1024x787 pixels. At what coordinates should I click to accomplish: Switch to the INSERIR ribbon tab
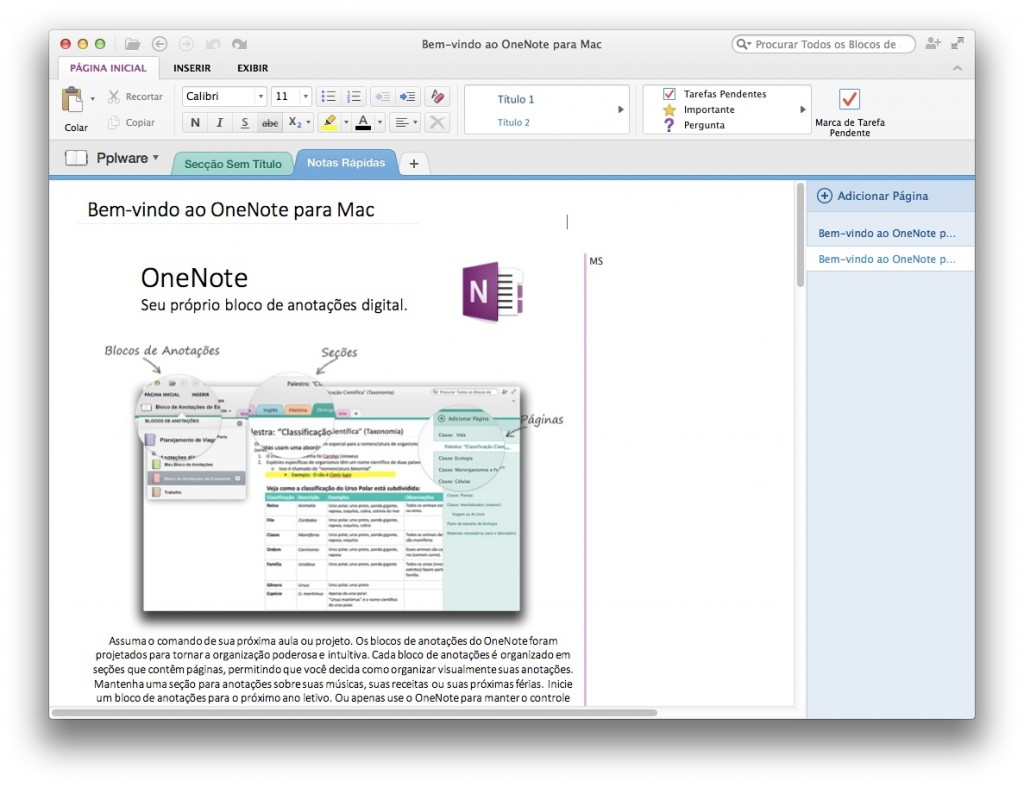tap(193, 68)
